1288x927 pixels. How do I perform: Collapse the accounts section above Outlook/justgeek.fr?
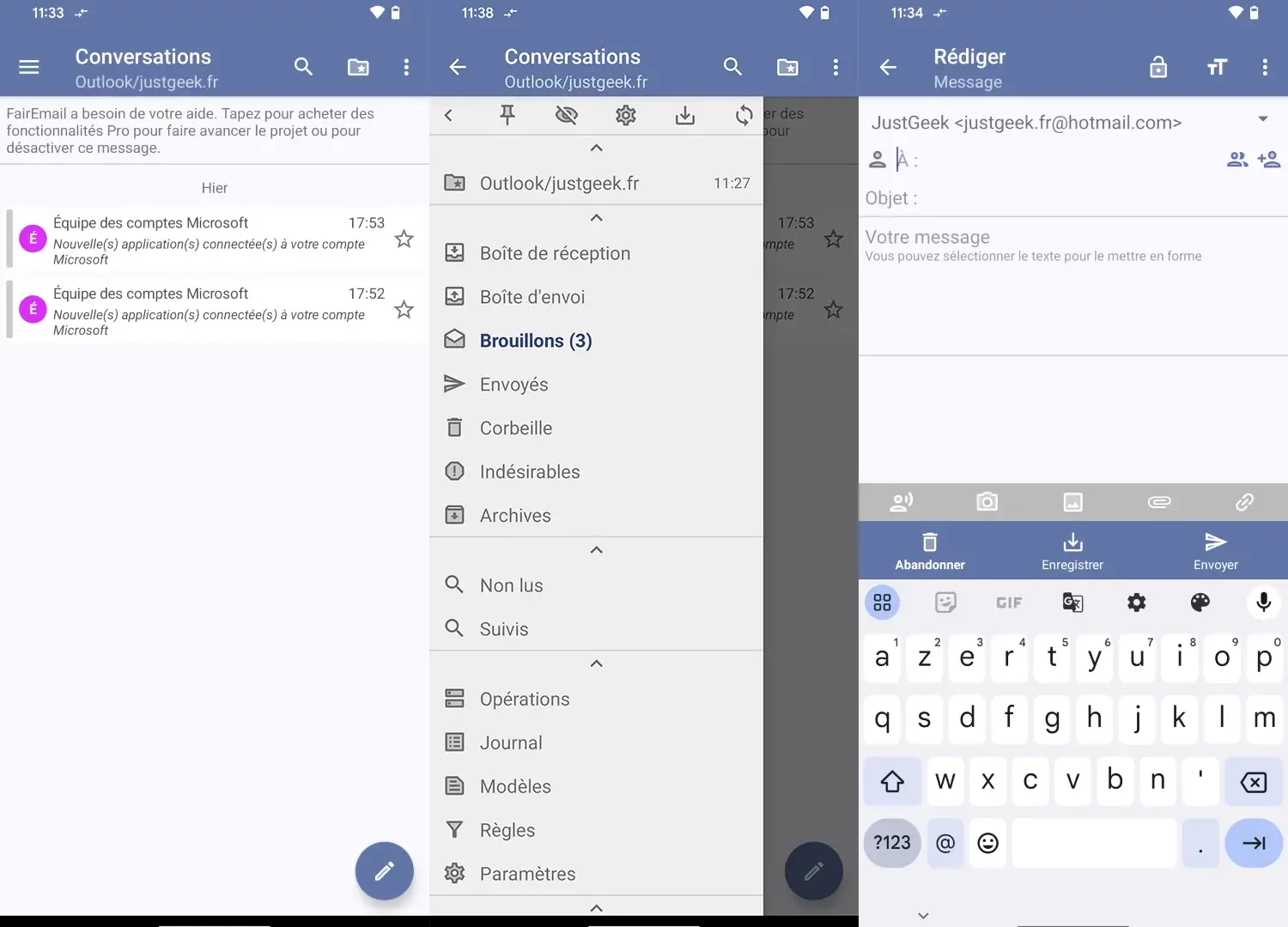pyautogui.click(x=597, y=148)
